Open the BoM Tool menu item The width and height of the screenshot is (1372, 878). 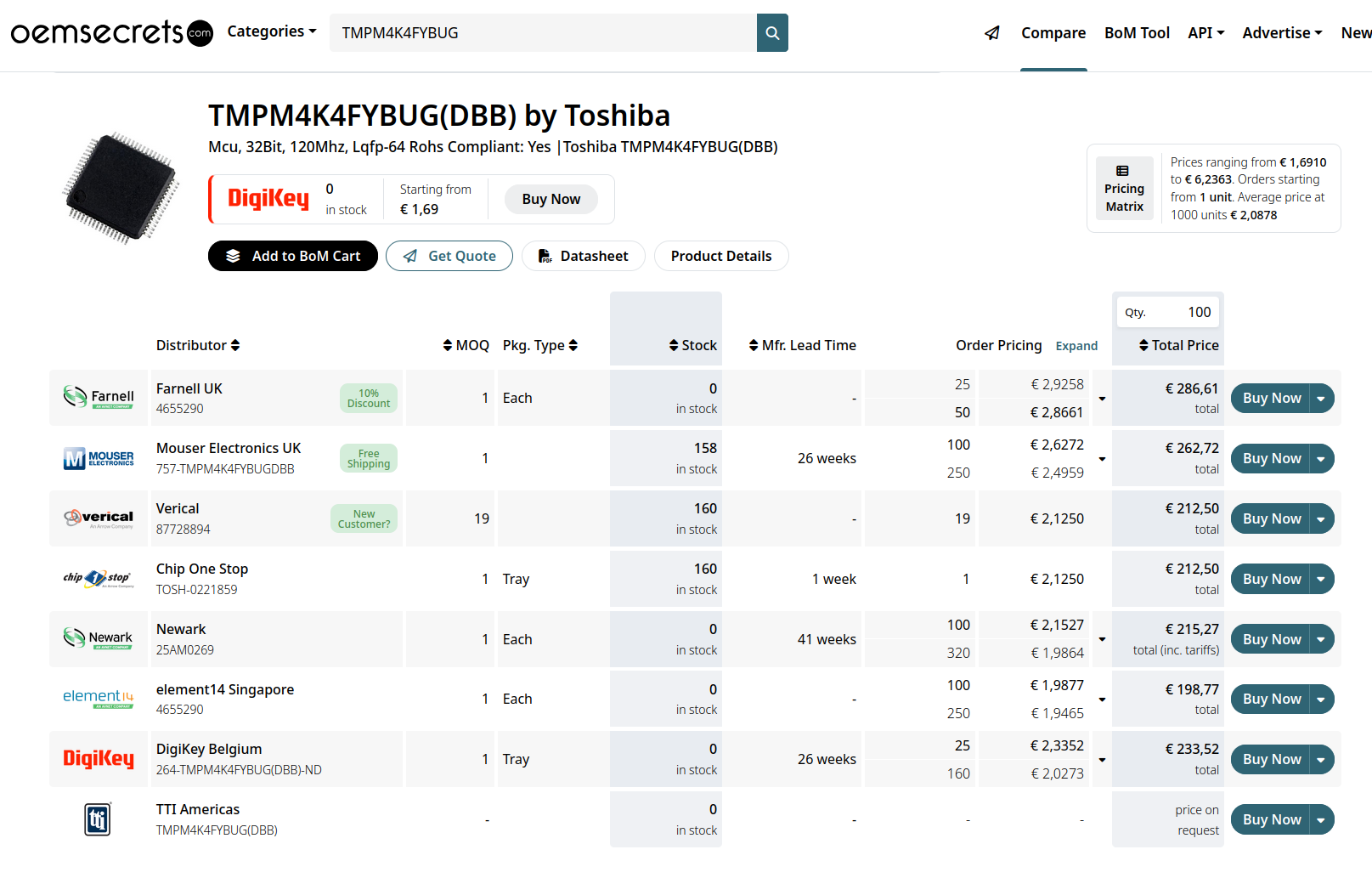(1137, 33)
